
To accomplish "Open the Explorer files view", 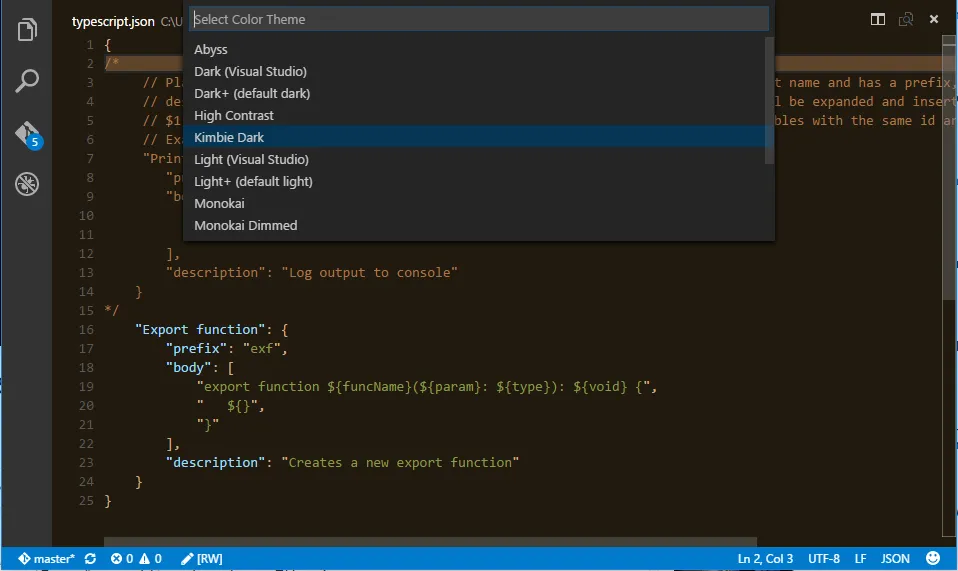I will tap(27, 29).
